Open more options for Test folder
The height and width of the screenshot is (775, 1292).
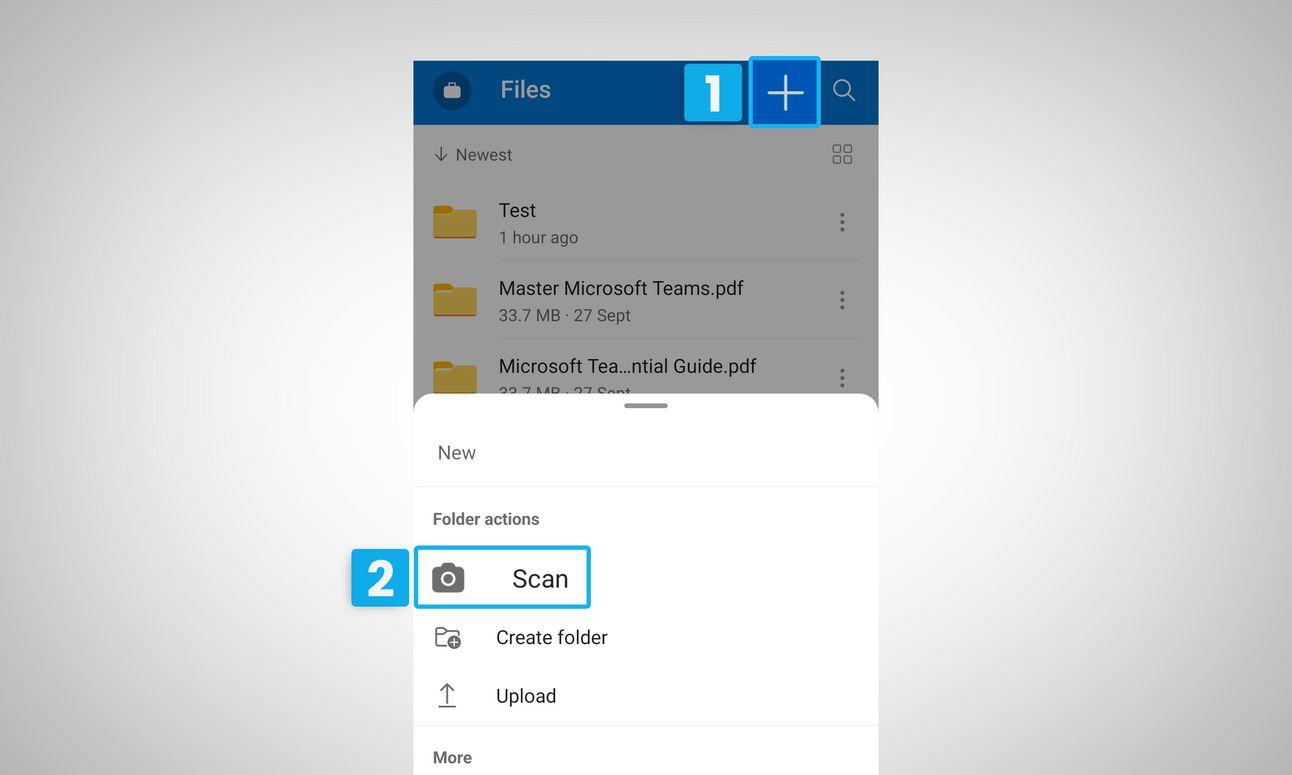[x=842, y=222]
